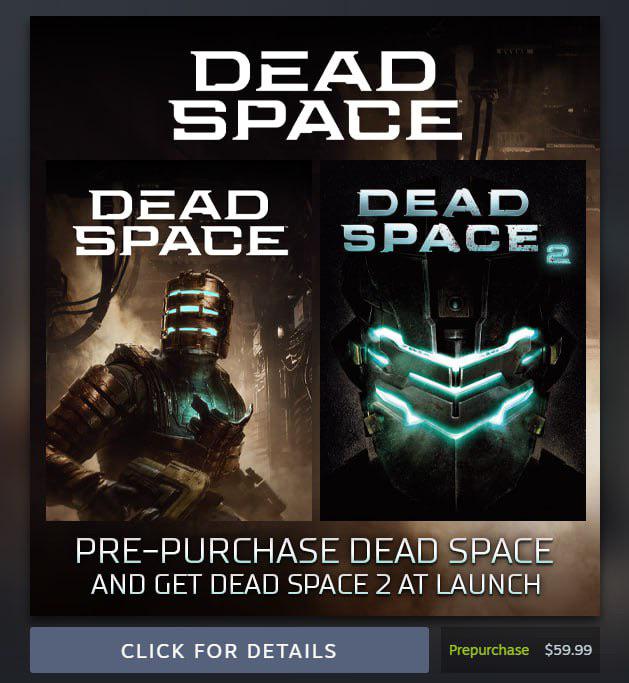Click the Dead Space 2 logo on the right cover
This screenshot has width=629, height=683.
tap(453, 227)
